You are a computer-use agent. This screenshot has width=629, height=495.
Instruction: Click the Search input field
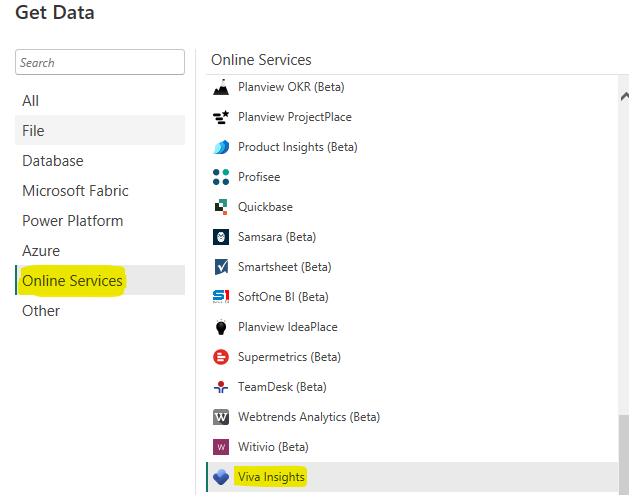click(x=100, y=62)
